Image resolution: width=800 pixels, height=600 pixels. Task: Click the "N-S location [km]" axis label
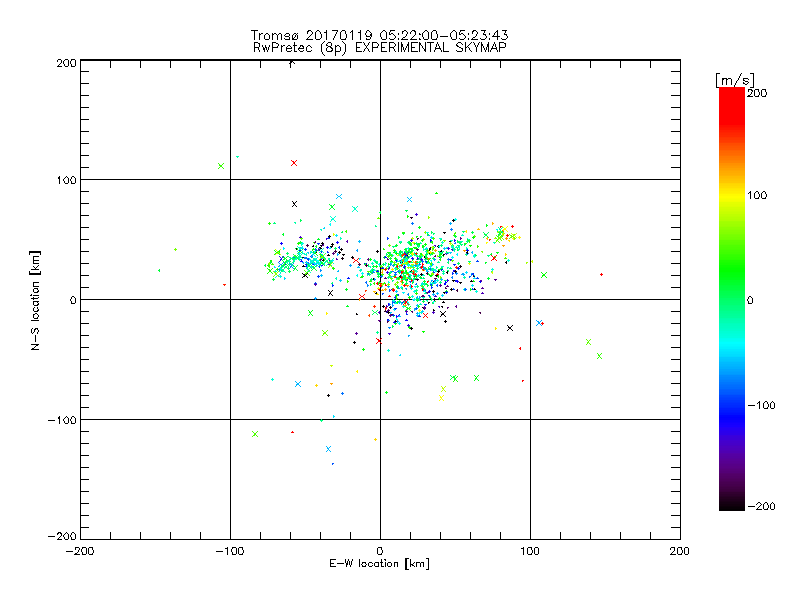pyautogui.click(x=35, y=300)
